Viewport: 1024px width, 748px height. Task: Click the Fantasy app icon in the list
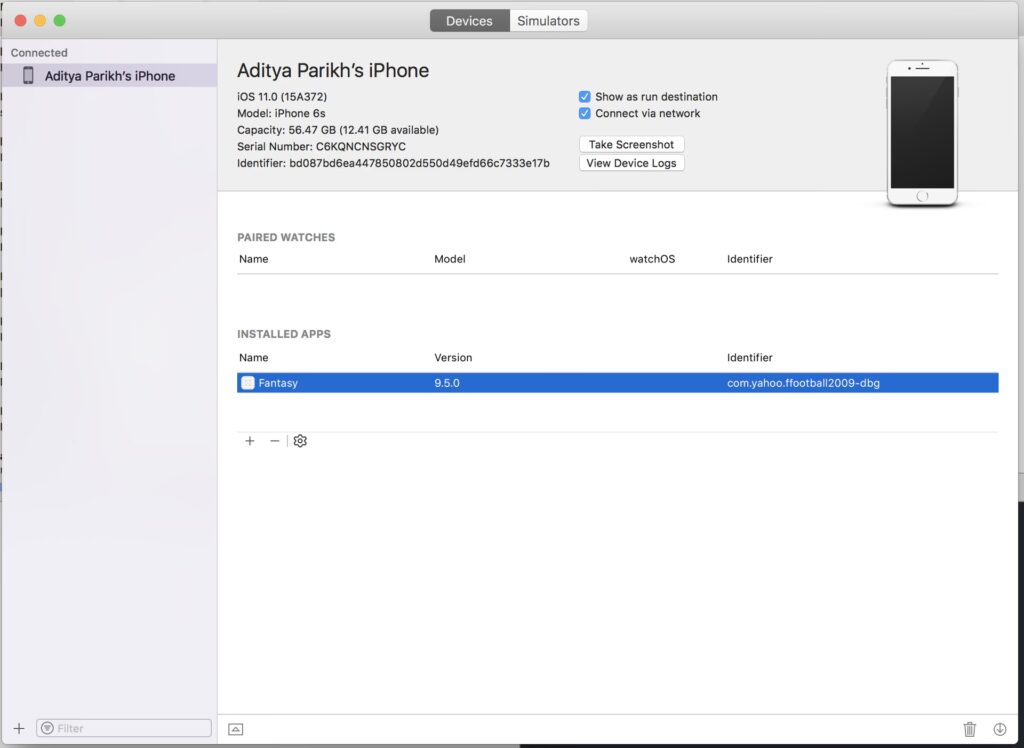pyautogui.click(x=248, y=383)
